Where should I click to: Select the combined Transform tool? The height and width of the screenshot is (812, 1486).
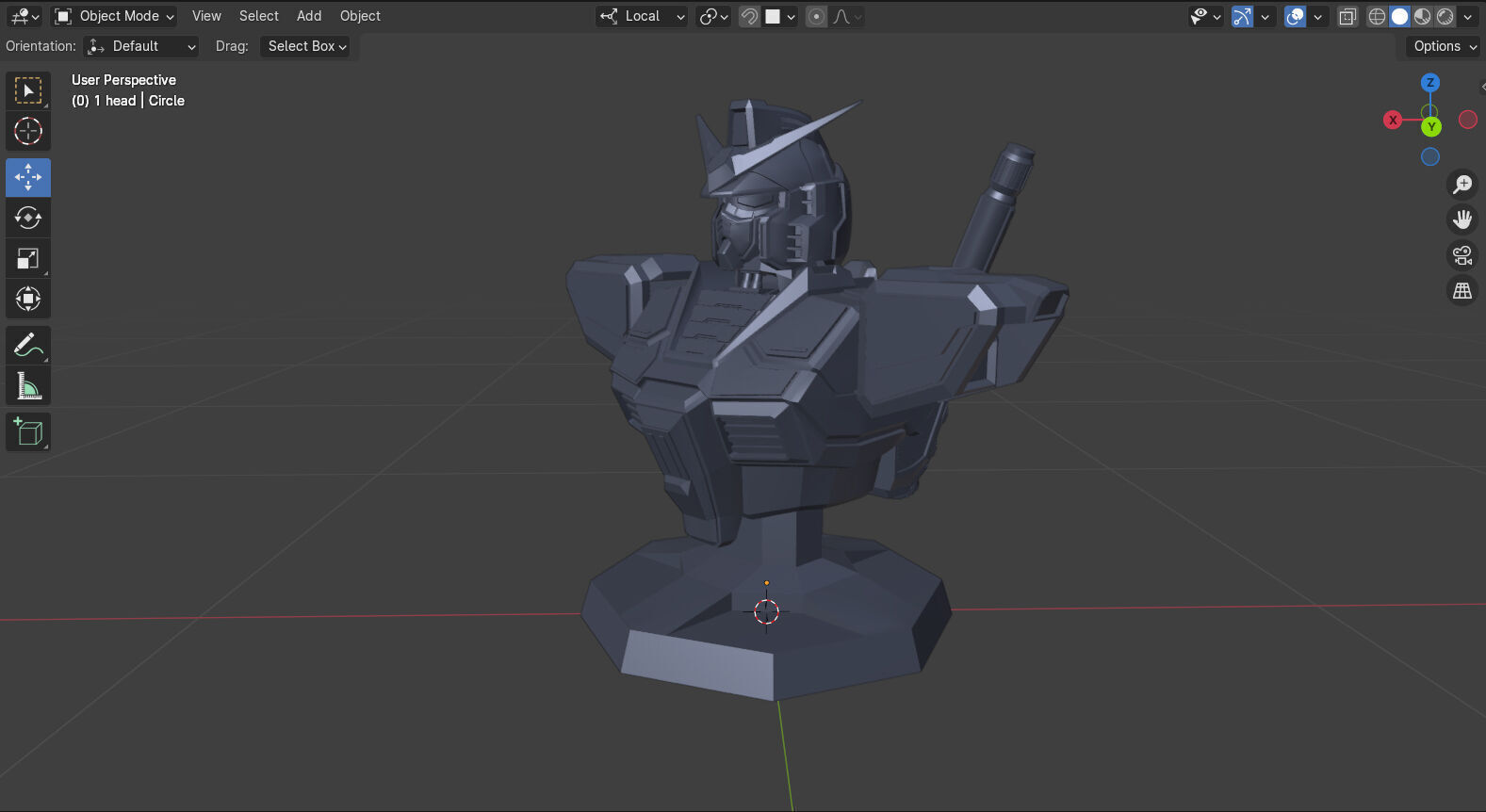click(x=28, y=299)
